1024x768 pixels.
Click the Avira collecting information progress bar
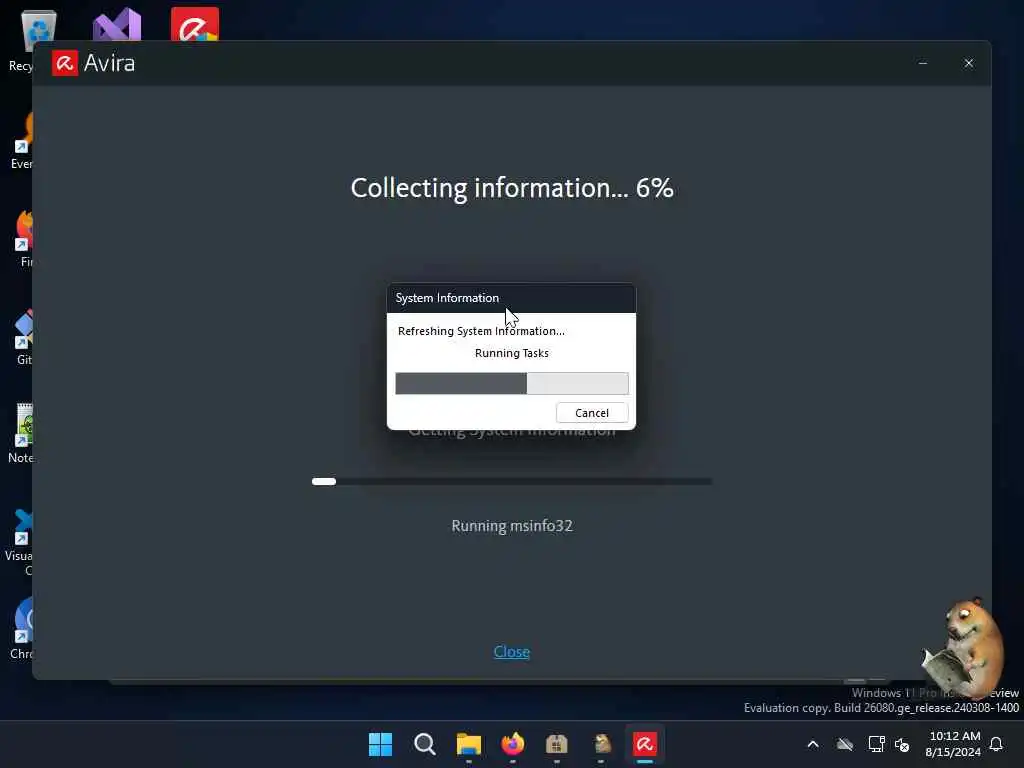tap(512, 481)
